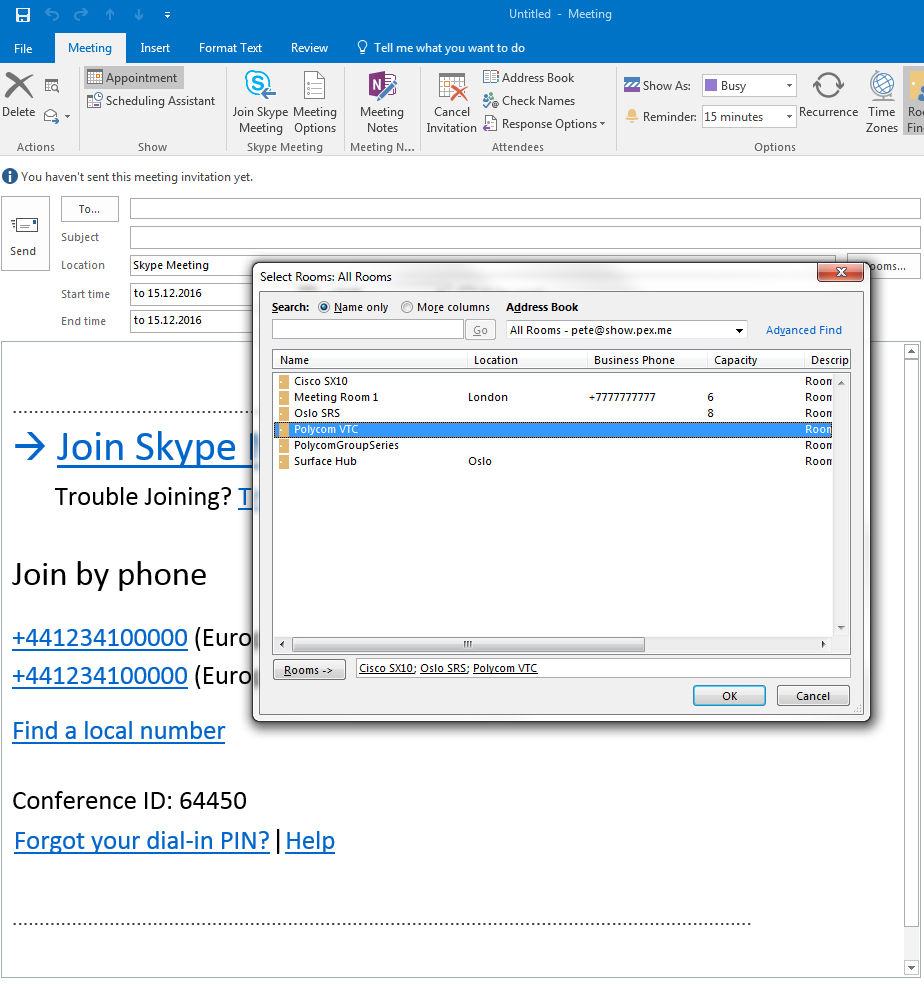Click the Go button in Select Rooms

click(480, 330)
